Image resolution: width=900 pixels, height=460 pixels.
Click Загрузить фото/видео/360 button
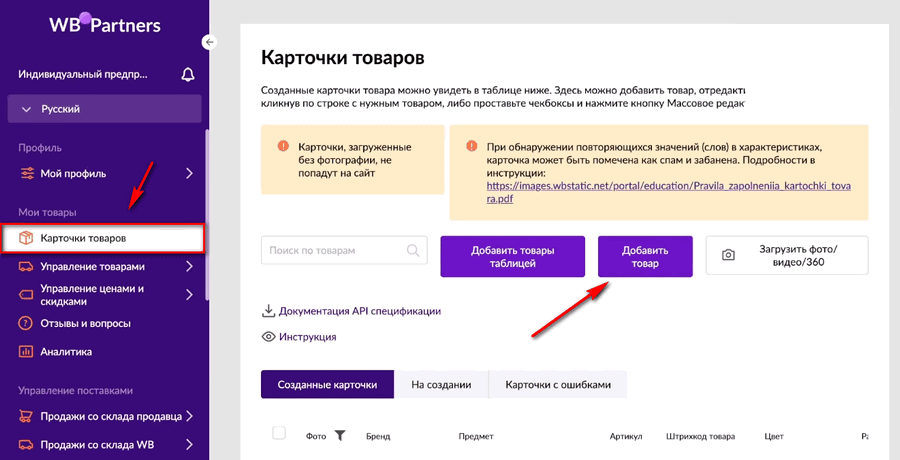point(787,256)
